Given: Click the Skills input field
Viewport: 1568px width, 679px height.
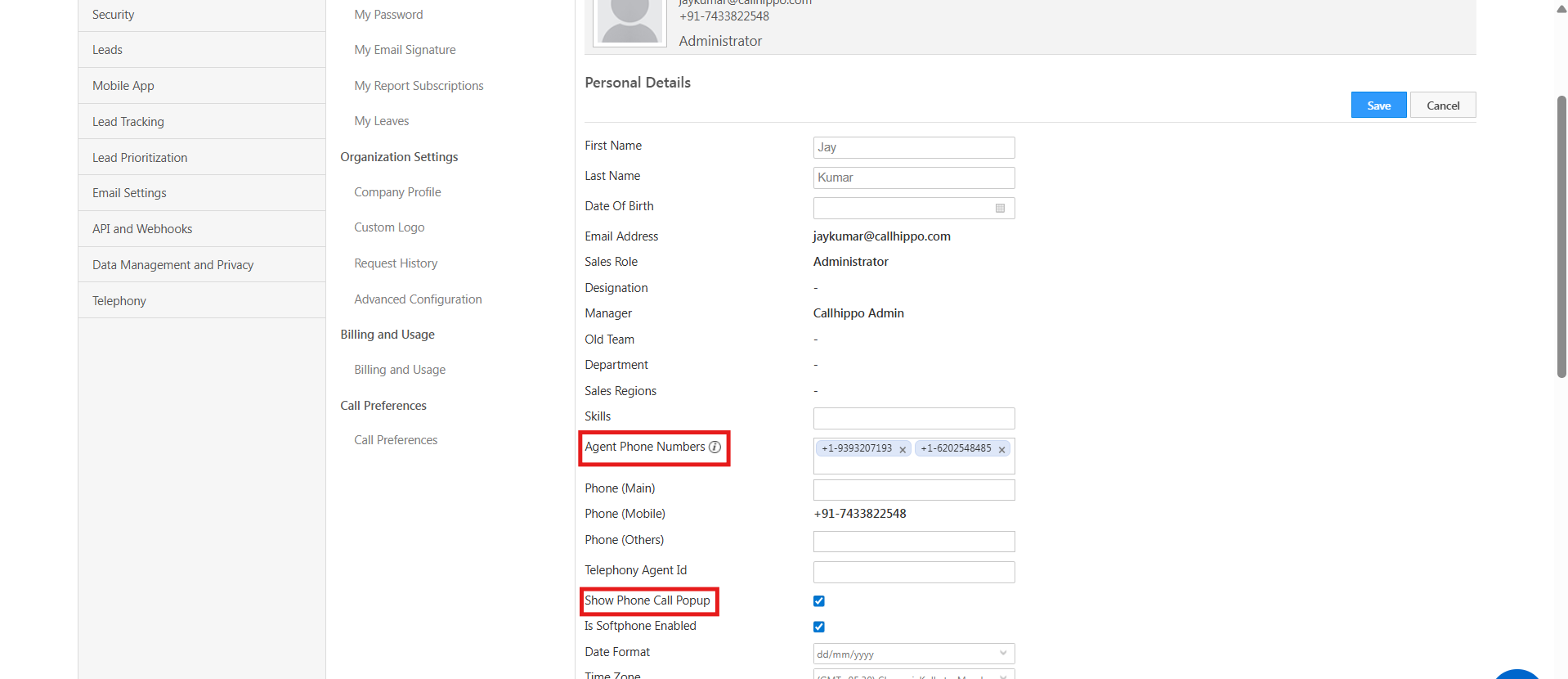Looking at the screenshot, I should pos(914,418).
